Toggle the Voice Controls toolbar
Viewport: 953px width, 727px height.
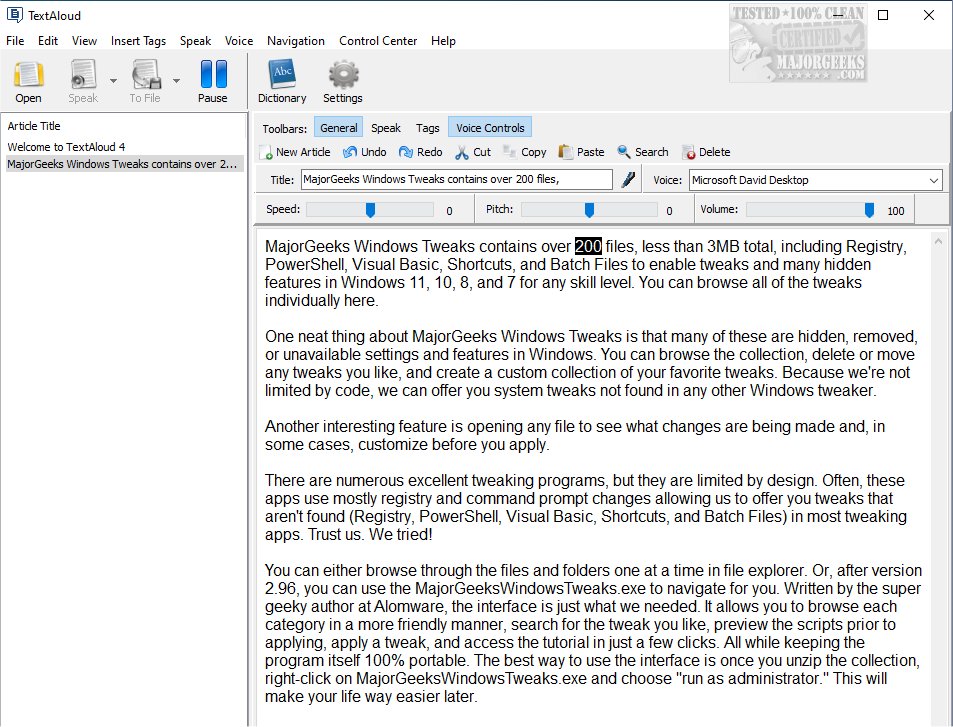click(x=490, y=128)
